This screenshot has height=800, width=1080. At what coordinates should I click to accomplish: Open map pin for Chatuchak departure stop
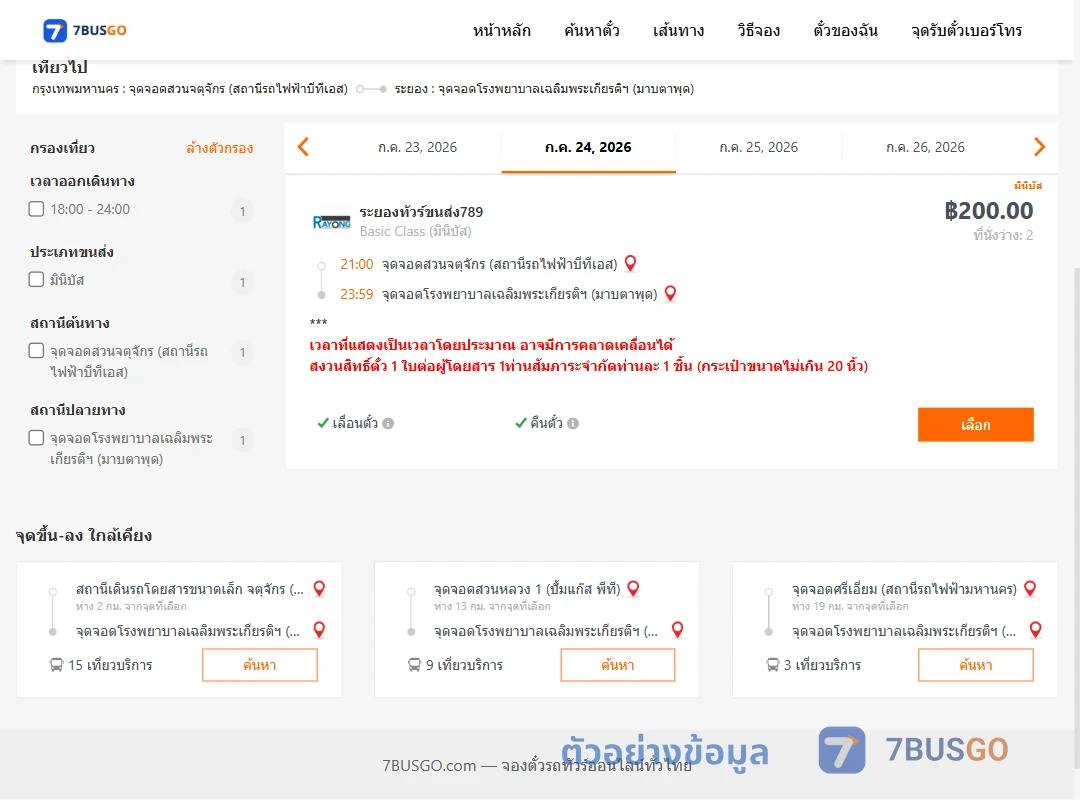tap(630, 263)
